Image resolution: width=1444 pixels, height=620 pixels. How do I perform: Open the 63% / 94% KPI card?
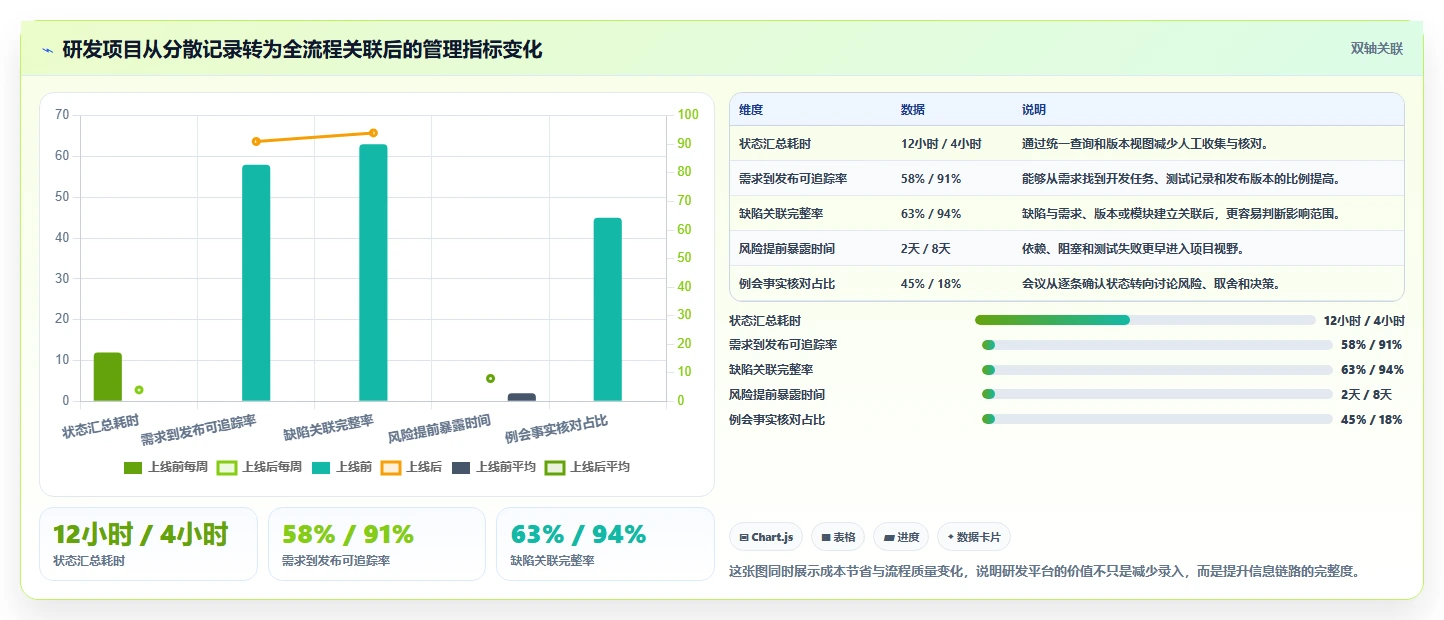605,544
